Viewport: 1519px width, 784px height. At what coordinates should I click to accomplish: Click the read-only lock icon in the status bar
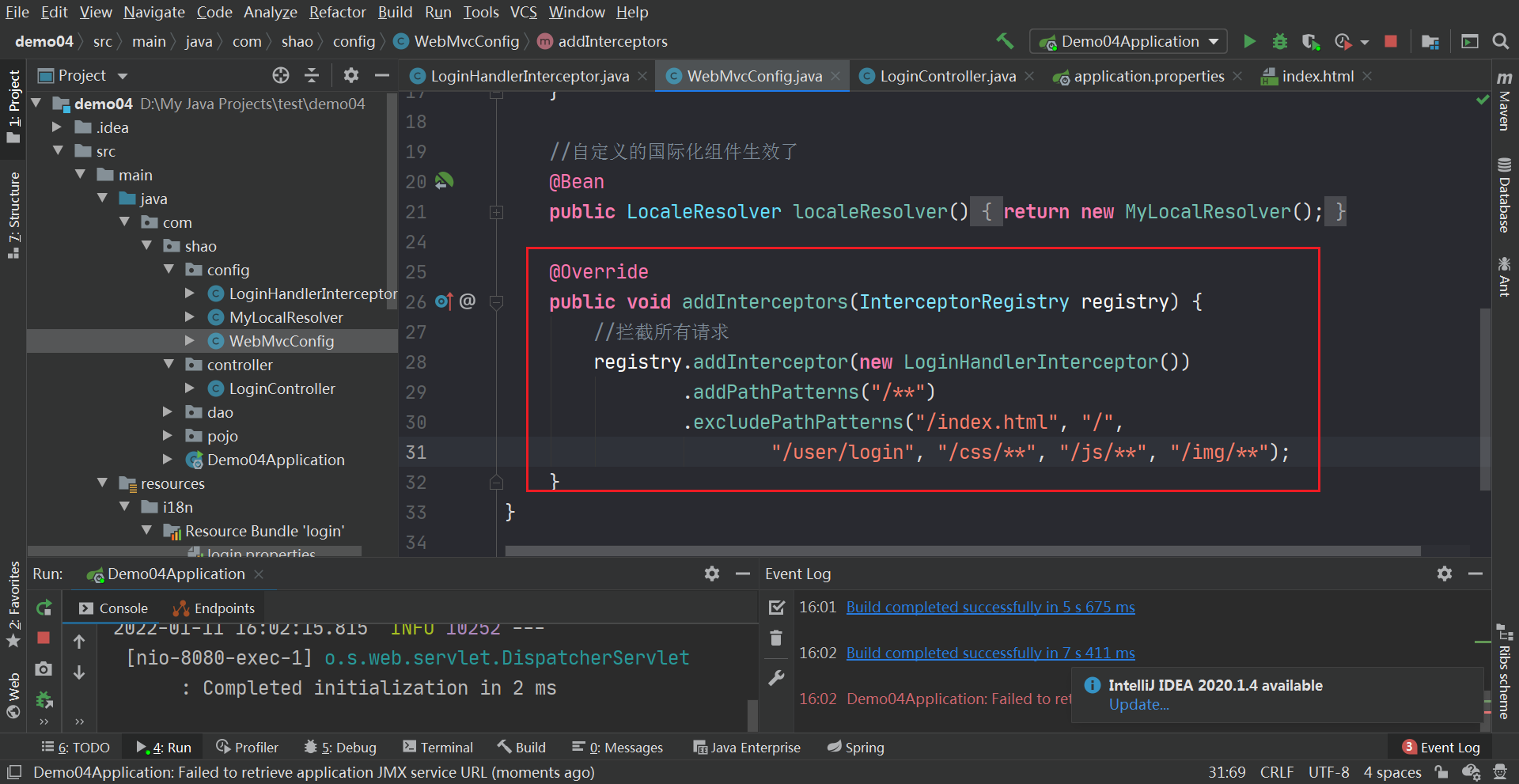(x=1441, y=772)
